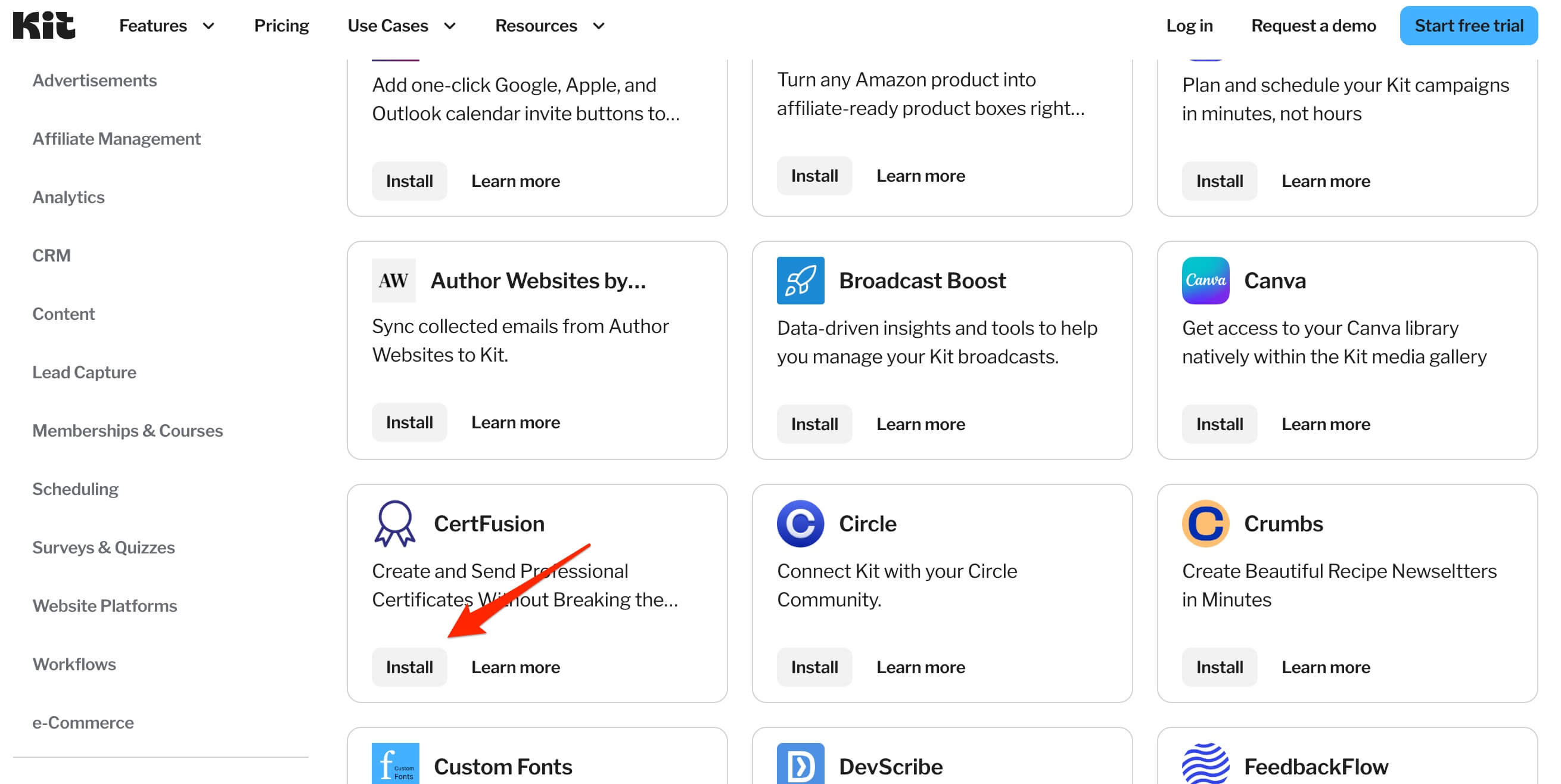Image resolution: width=1561 pixels, height=784 pixels.
Task: Click the Log in link
Action: pyautogui.click(x=1189, y=26)
